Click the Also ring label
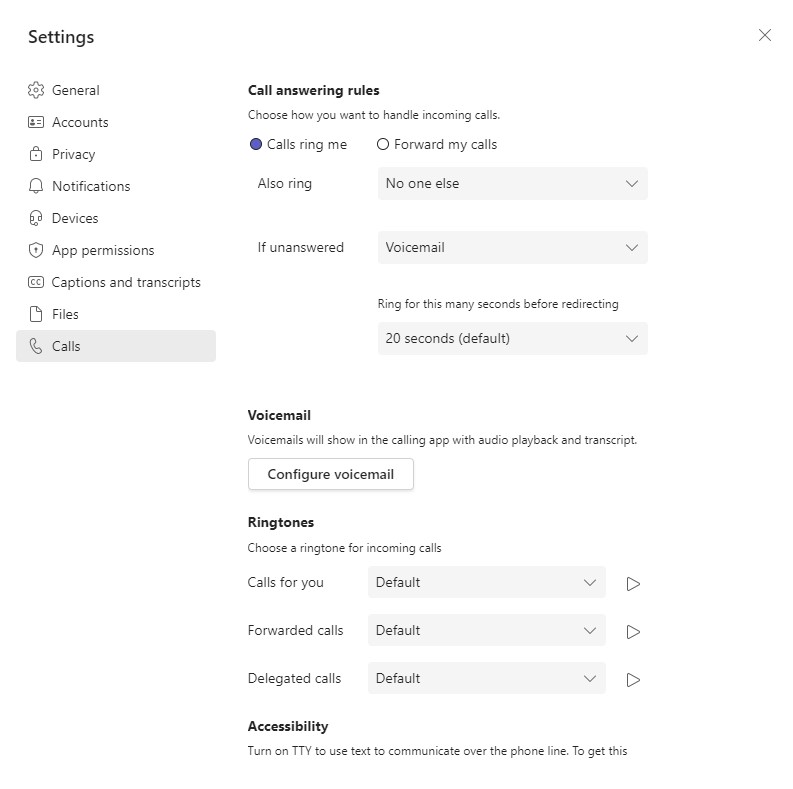The width and height of the screenshot is (793, 789). click(285, 183)
